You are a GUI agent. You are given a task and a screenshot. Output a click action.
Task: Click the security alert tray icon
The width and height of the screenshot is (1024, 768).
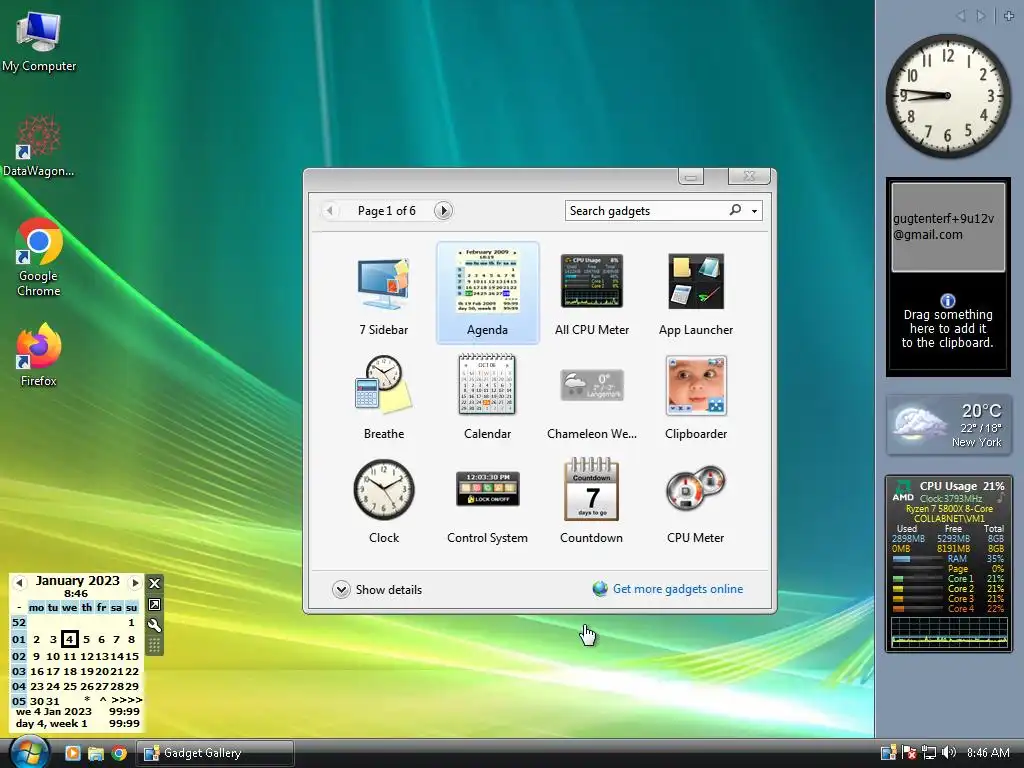click(908, 752)
